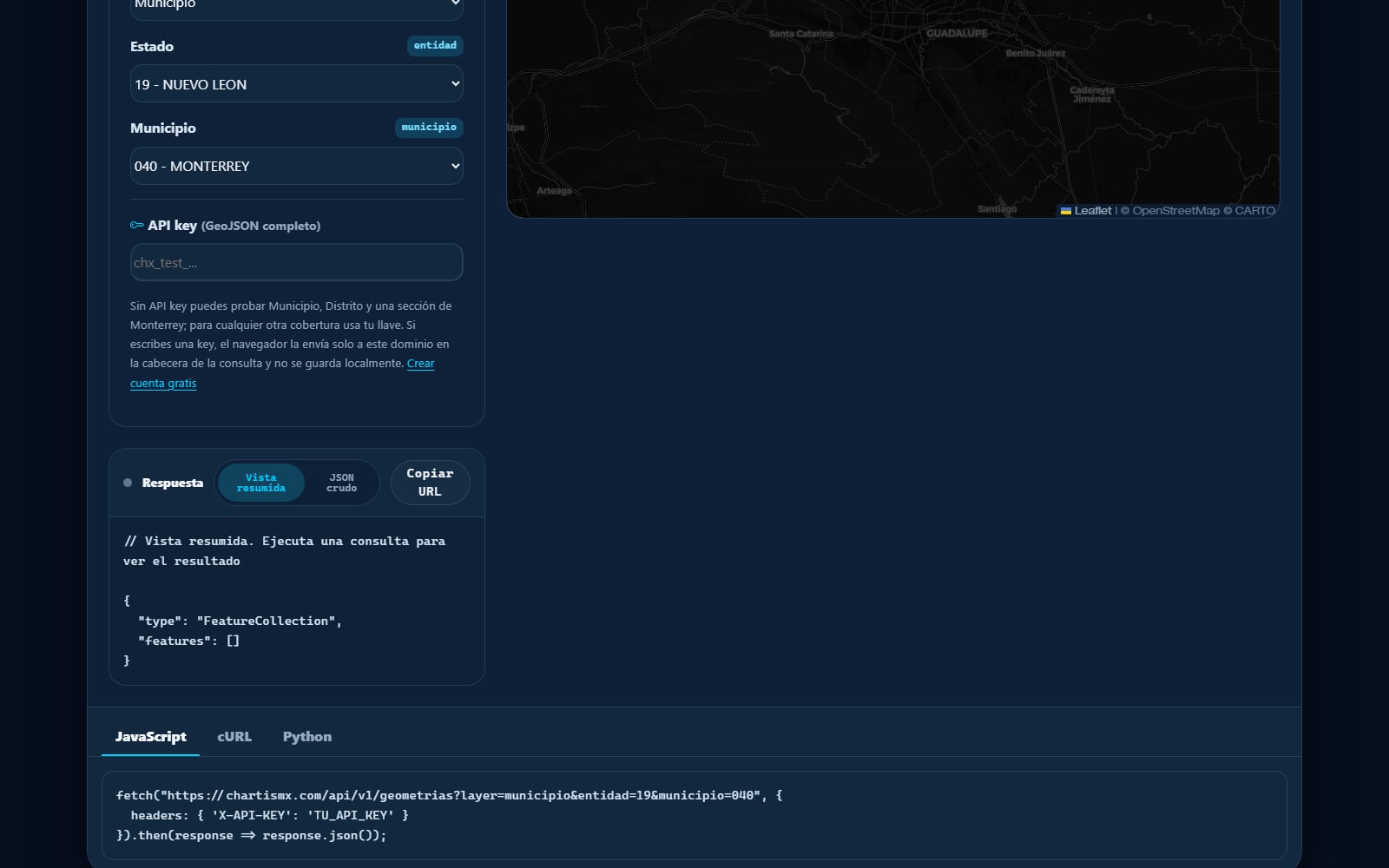Open the OpenStreetMap attribution link
The image size is (1389, 868).
tap(1175, 211)
